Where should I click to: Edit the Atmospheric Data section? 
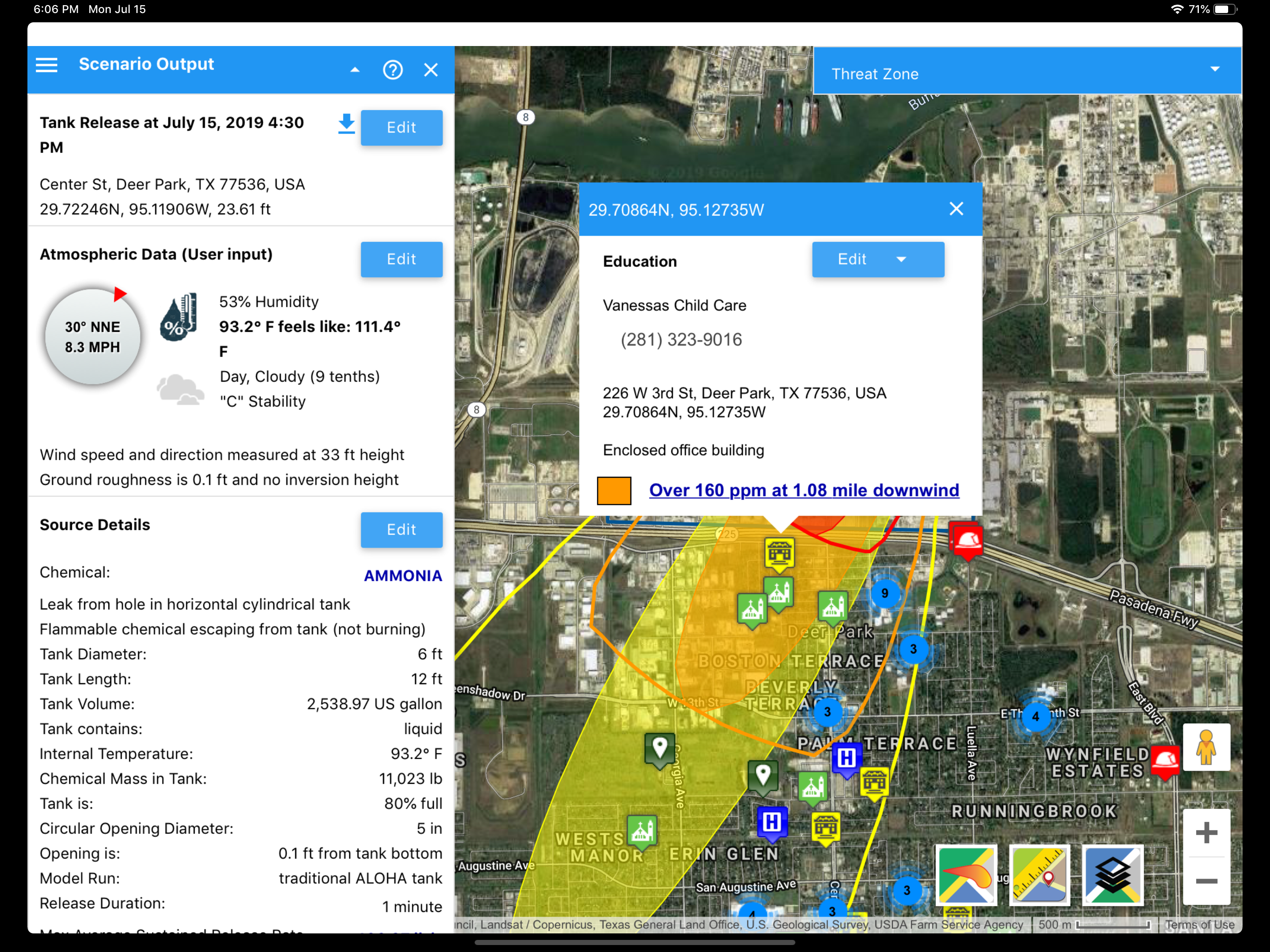point(401,259)
